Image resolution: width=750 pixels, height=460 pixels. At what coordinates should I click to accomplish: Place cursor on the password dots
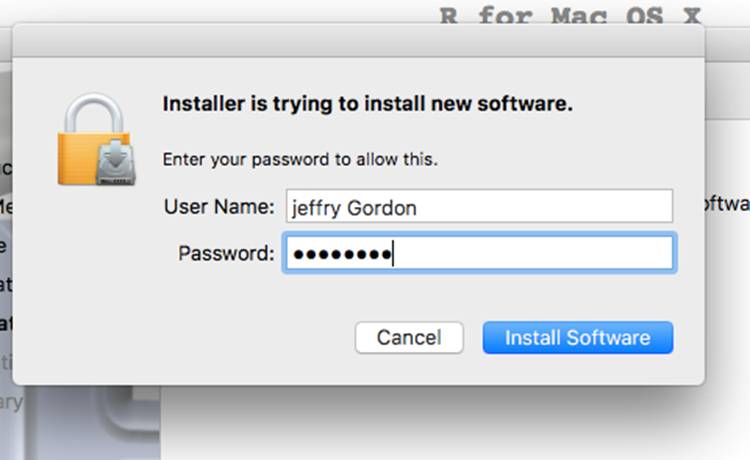coord(340,254)
